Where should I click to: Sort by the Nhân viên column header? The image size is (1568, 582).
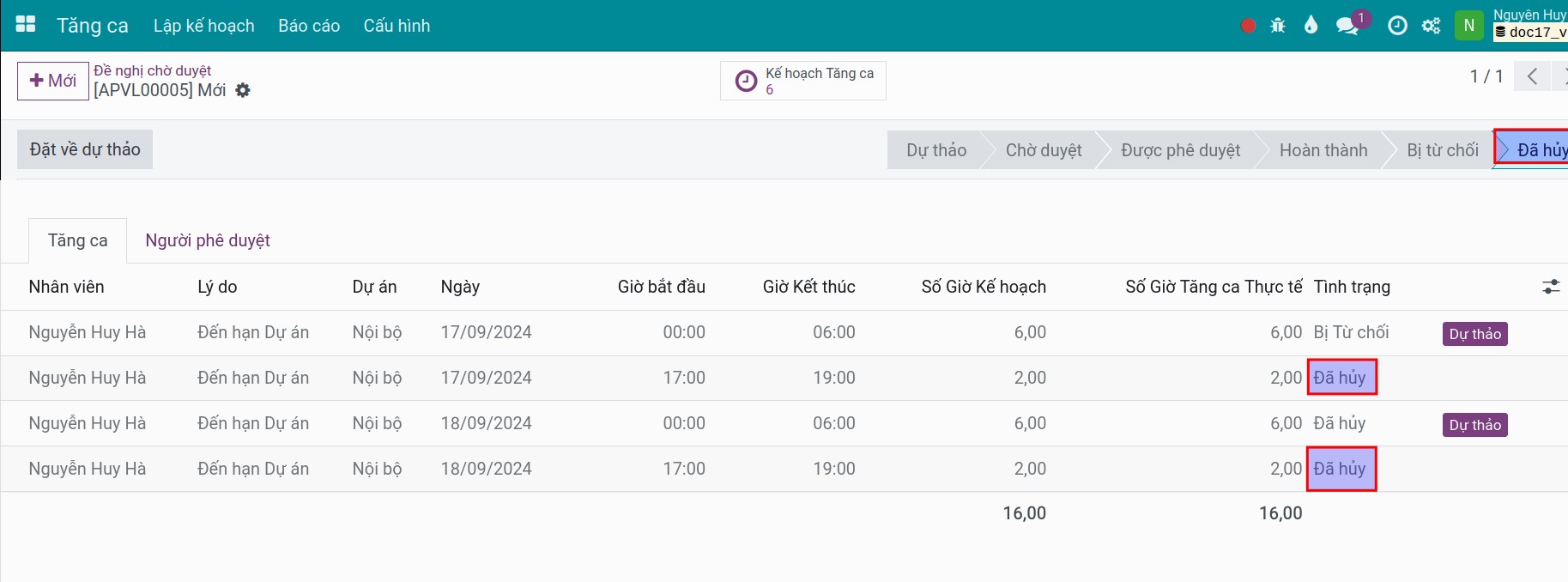67,287
